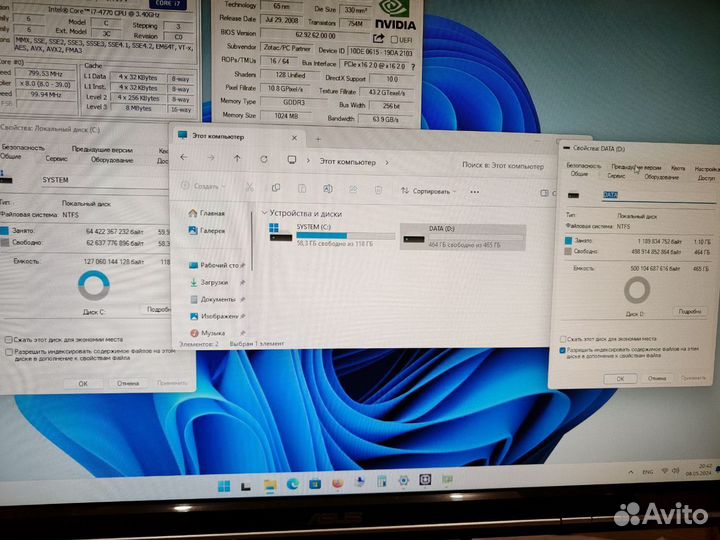Check compress this disk in disk C properties

(x=8, y=340)
